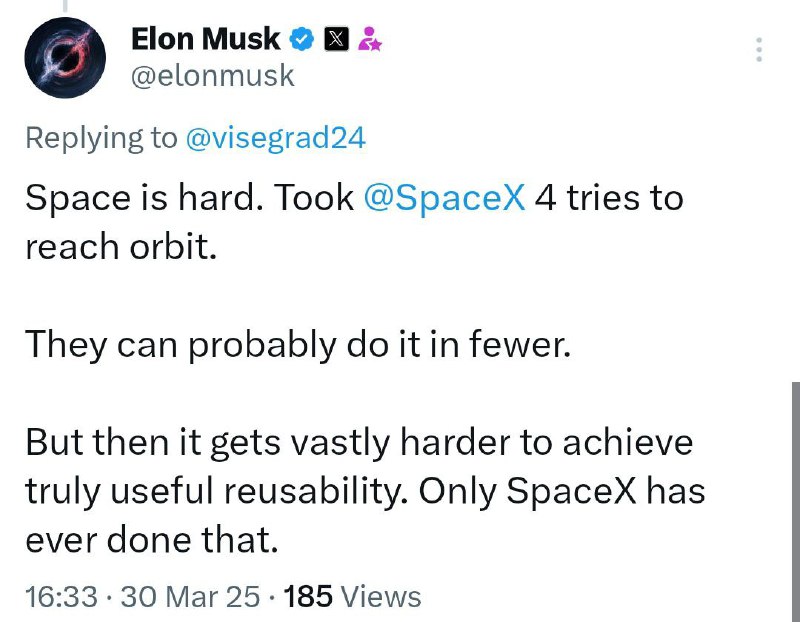The width and height of the screenshot is (800, 622).
Task: Click the black X affiliation badge
Action: (x=337, y=39)
